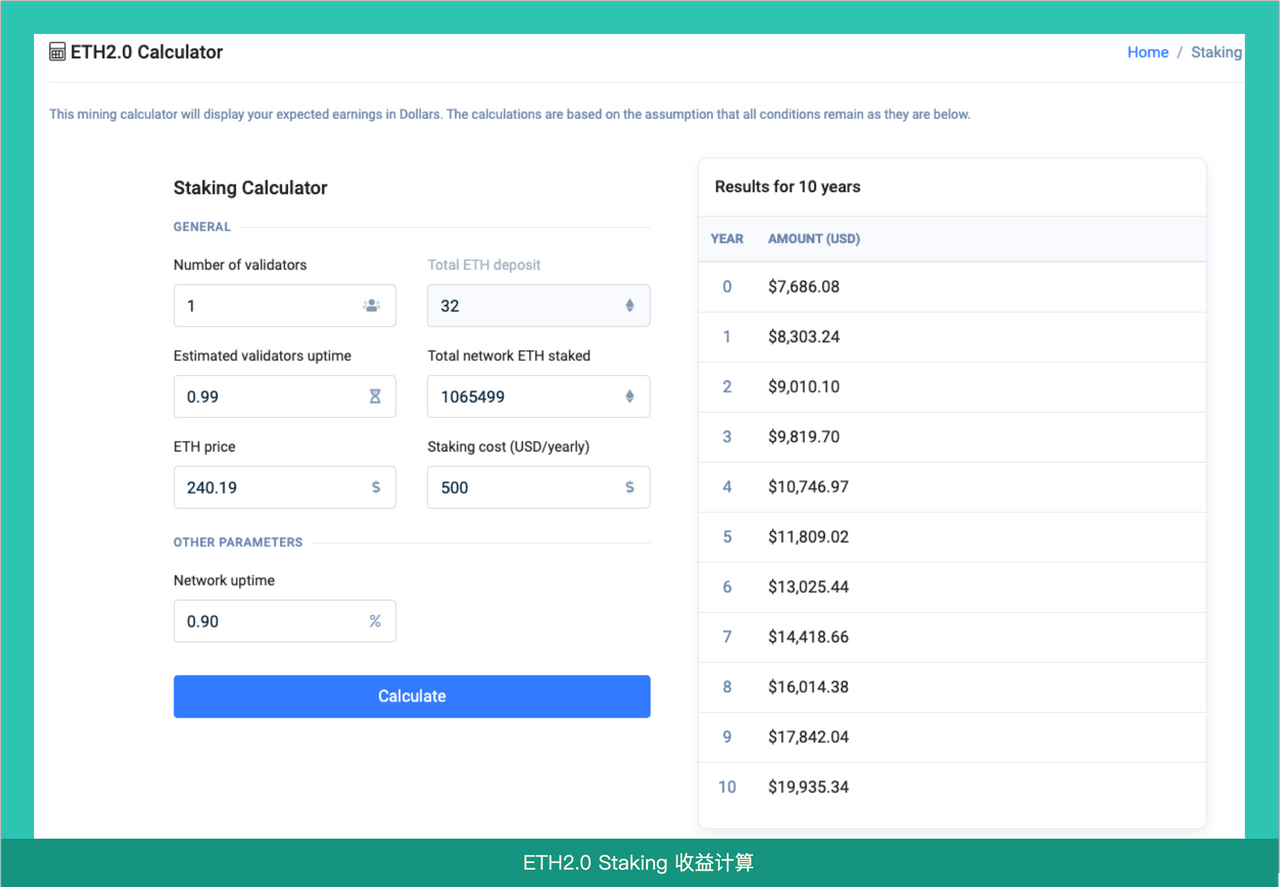Select the year 10 amount $19,935.34

click(x=809, y=787)
